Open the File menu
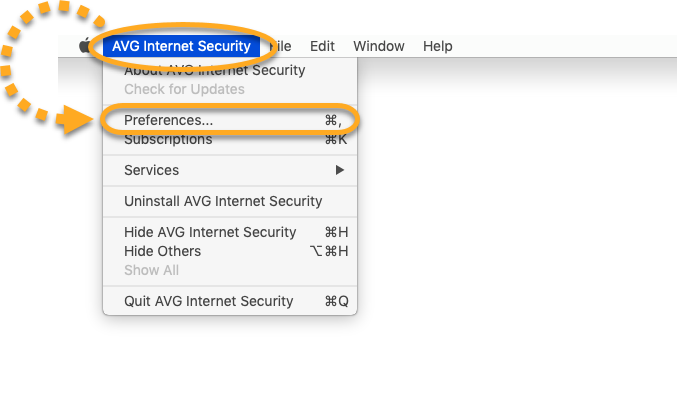The image size is (677, 395). [280, 46]
